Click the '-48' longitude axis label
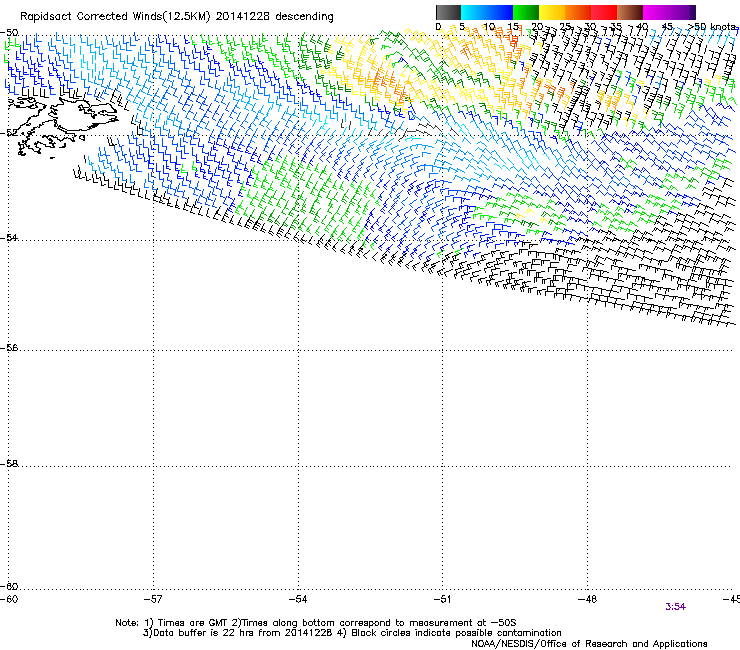 point(588,599)
